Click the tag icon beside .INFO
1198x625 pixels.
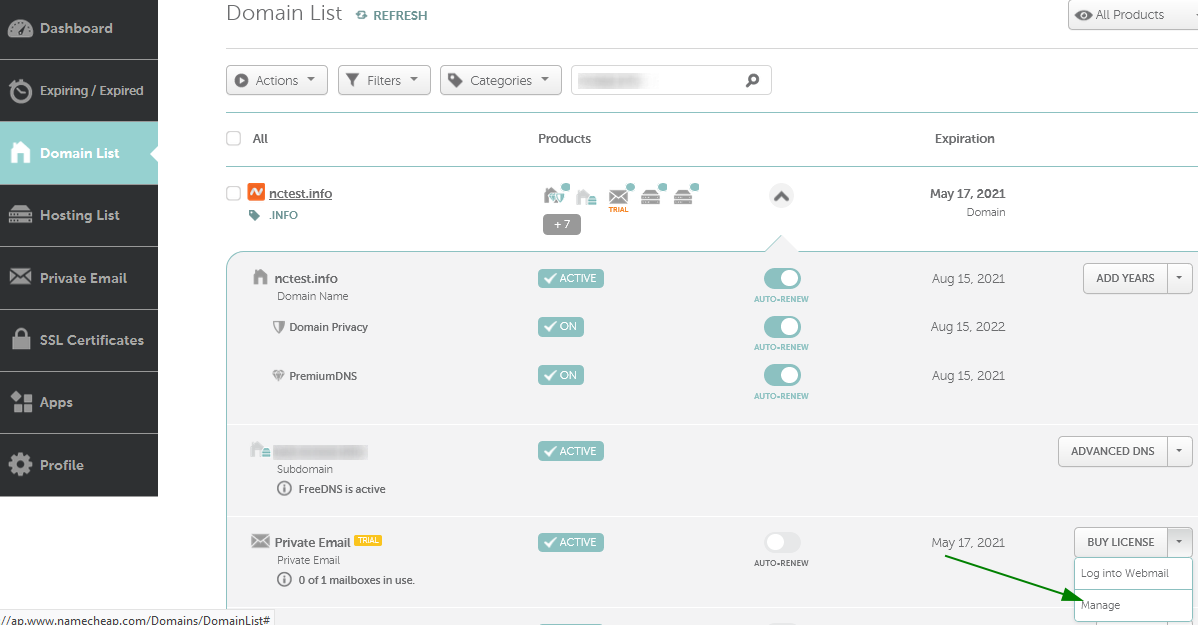click(x=254, y=215)
